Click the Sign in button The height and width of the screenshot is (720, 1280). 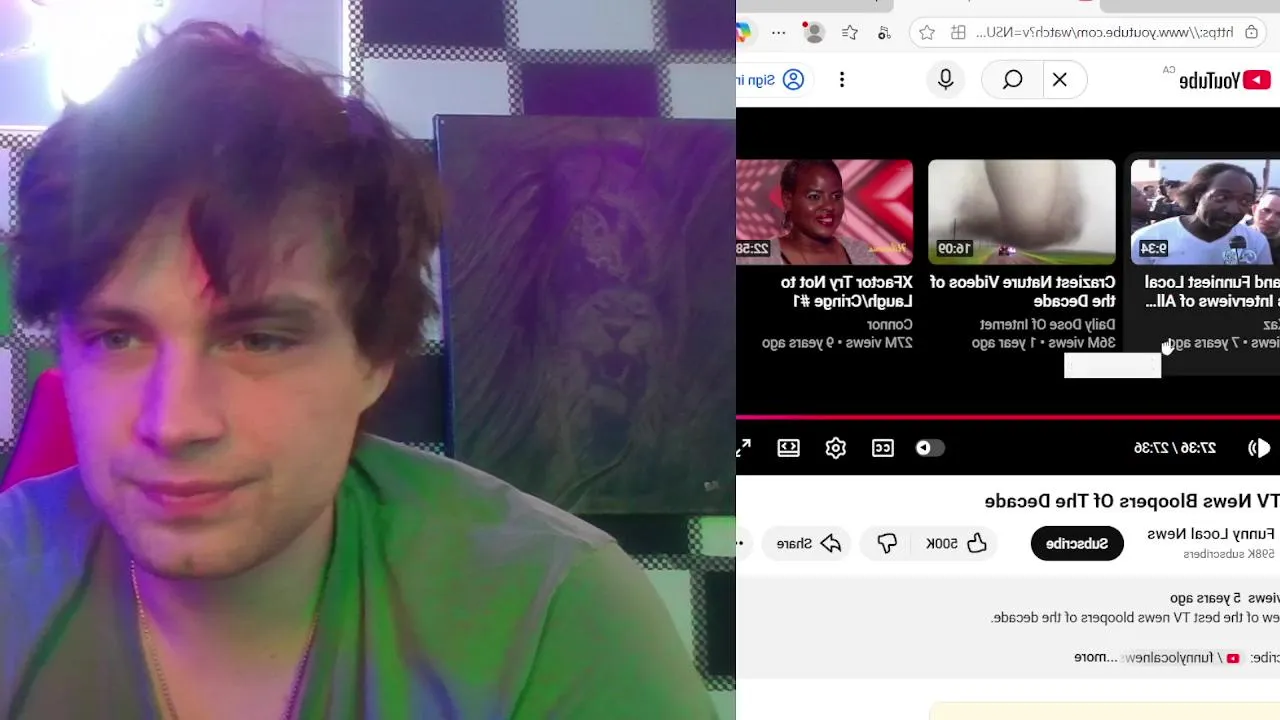[x=771, y=80]
